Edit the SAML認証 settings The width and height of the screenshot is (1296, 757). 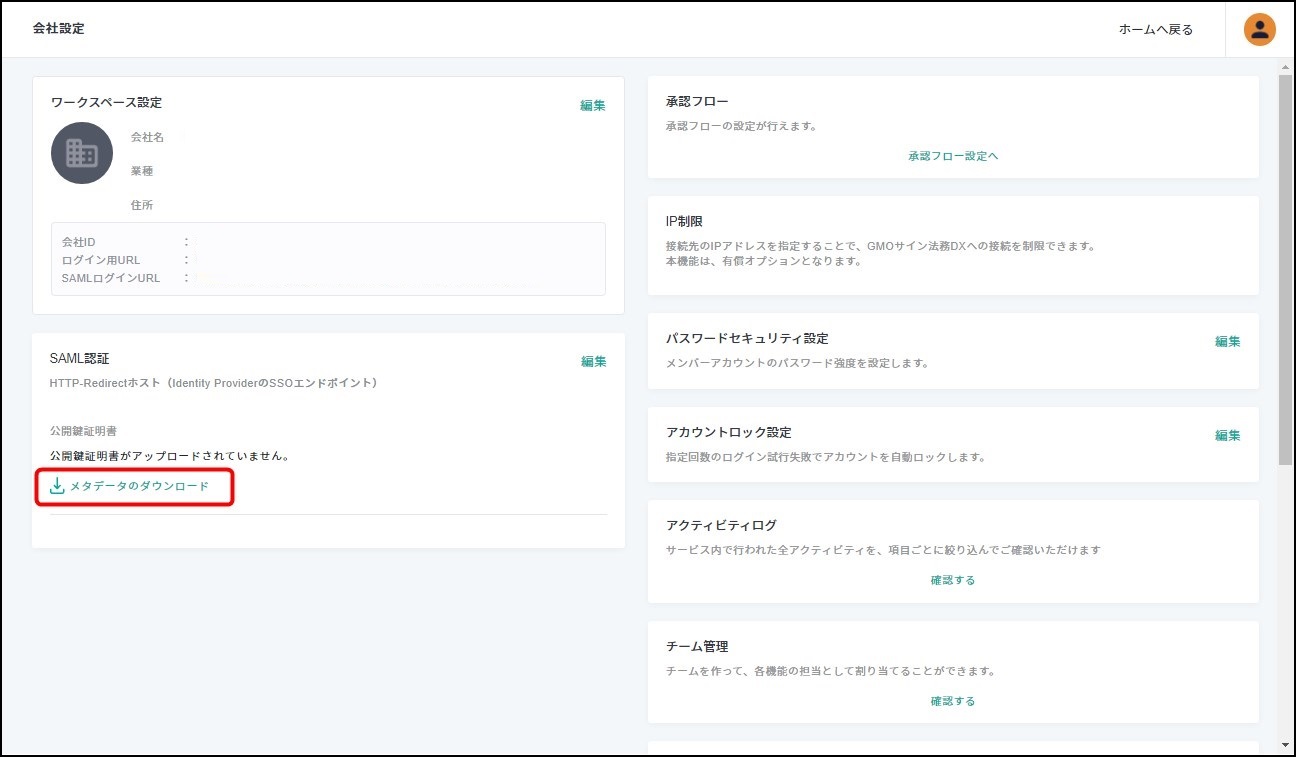(x=593, y=362)
